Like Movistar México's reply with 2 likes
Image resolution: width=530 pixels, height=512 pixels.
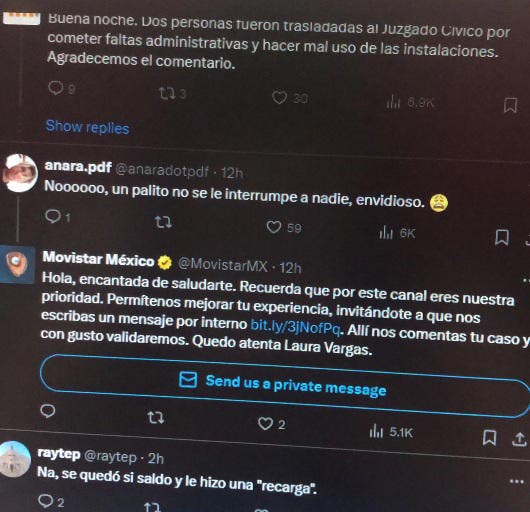coord(265,423)
